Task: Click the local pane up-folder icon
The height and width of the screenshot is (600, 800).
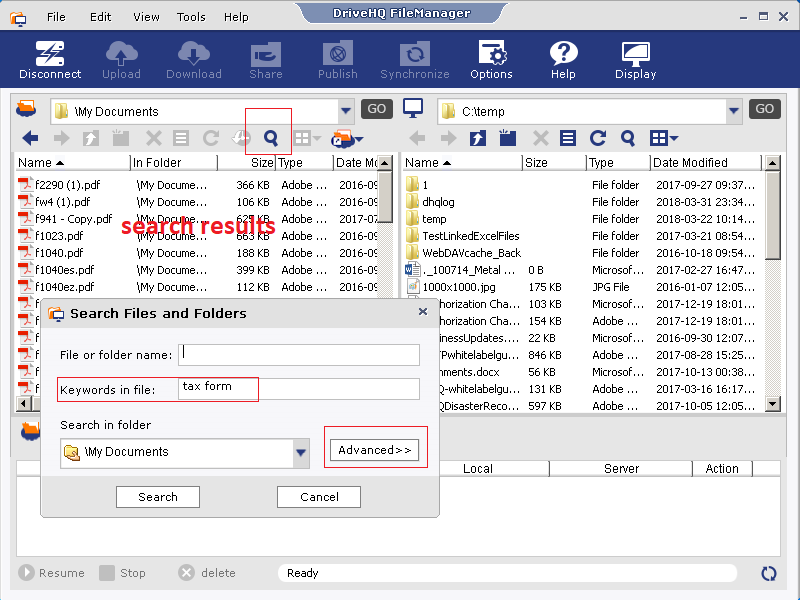Action: coord(478,139)
